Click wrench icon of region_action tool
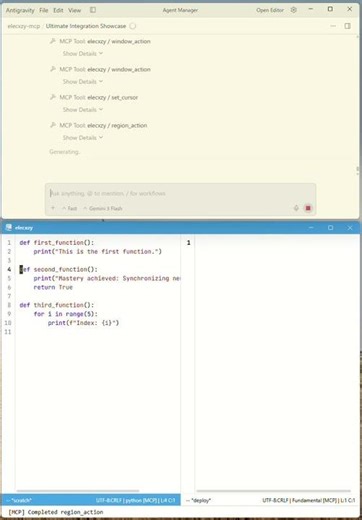 [53, 125]
